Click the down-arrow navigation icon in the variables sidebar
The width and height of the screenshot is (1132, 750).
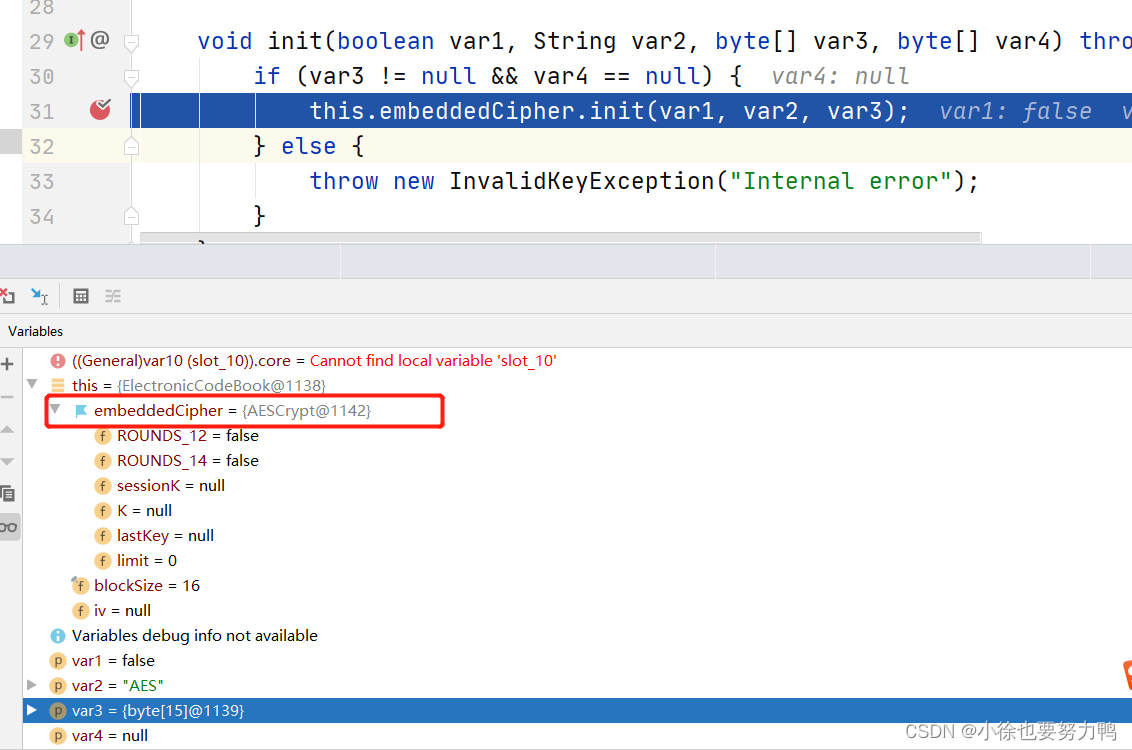click(x=6, y=462)
